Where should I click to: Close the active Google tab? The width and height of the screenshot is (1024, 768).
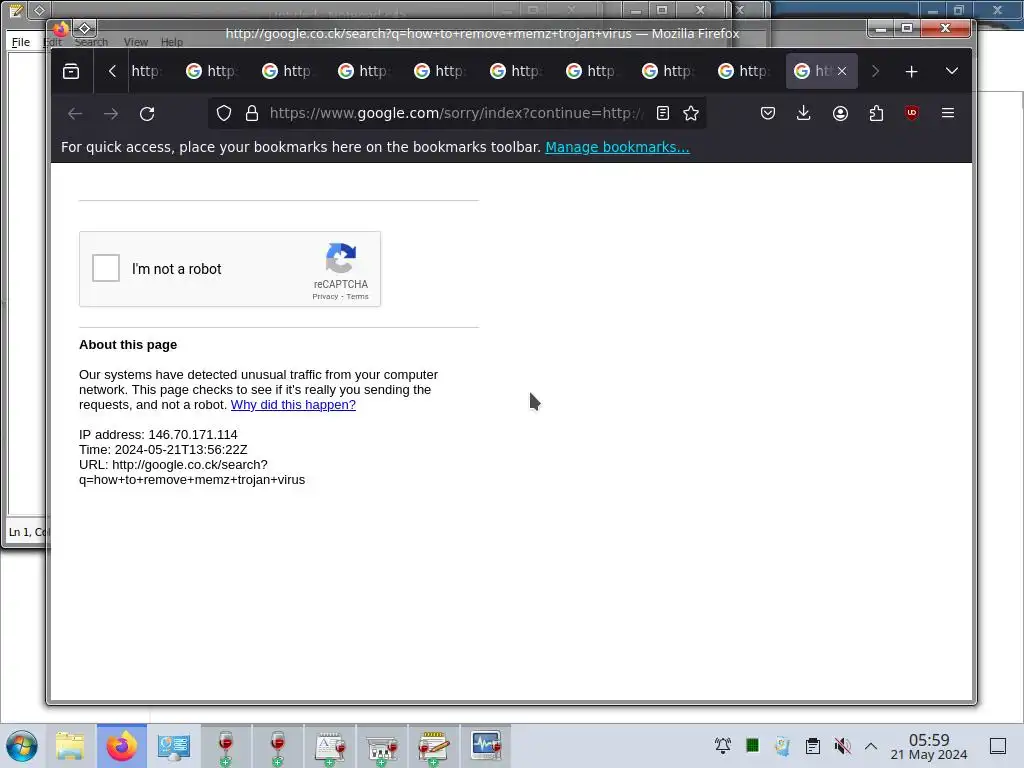pyautogui.click(x=842, y=71)
